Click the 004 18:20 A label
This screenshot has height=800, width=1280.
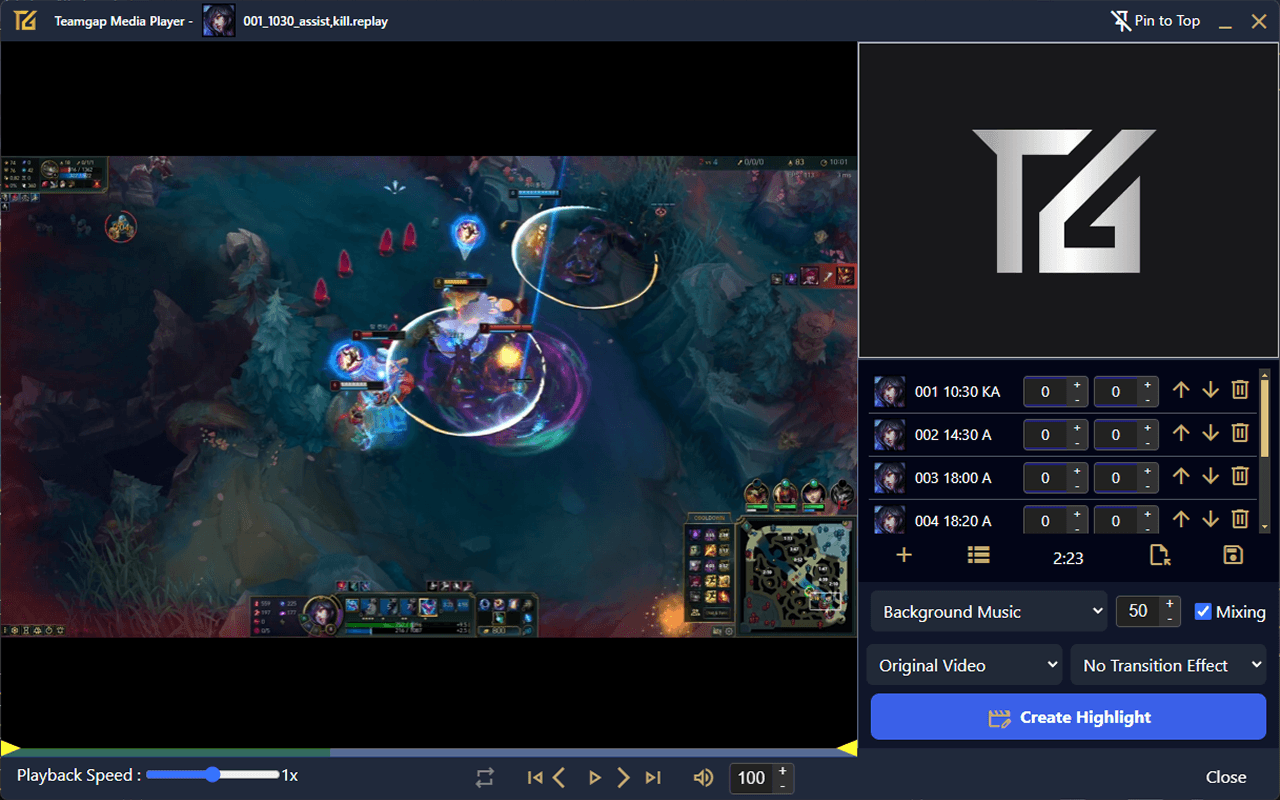coord(953,521)
